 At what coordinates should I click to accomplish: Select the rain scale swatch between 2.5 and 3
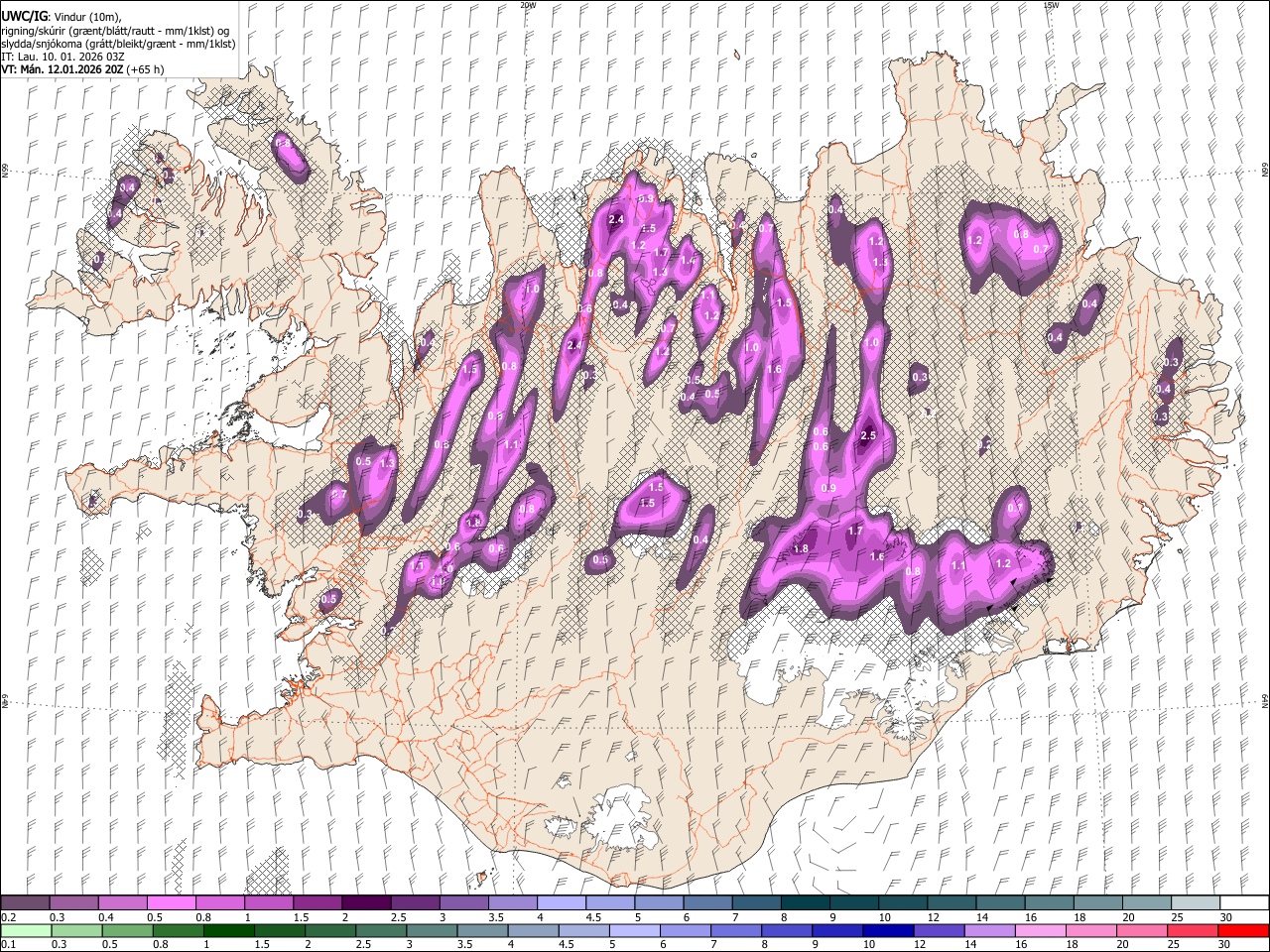pyautogui.click(x=380, y=930)
